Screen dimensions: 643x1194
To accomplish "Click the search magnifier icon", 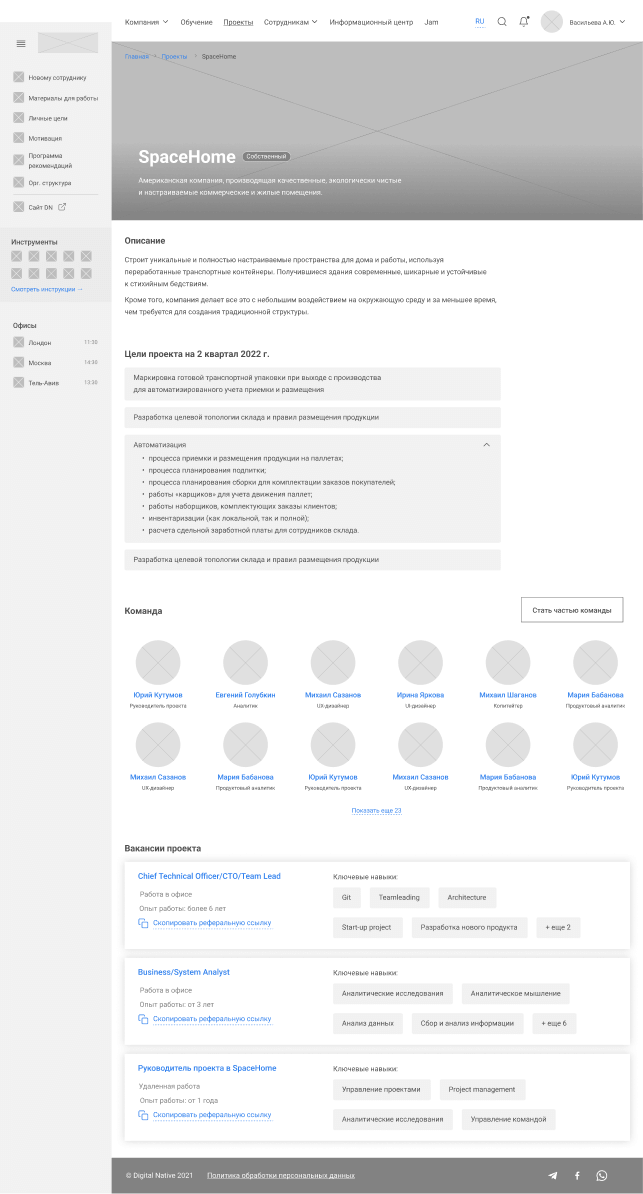I will click(502, 22).
